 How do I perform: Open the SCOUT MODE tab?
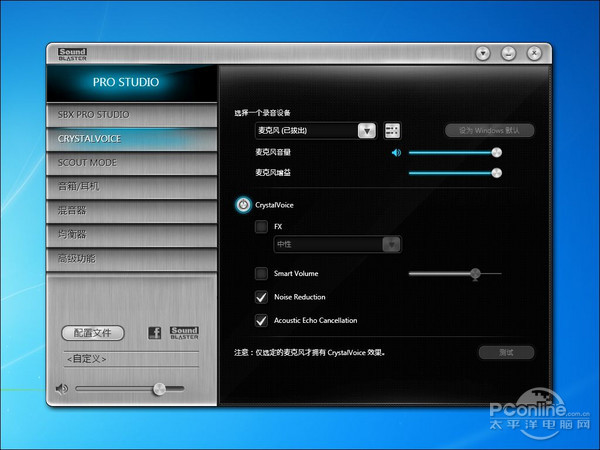pyautogui.click(x=130, y=163)
